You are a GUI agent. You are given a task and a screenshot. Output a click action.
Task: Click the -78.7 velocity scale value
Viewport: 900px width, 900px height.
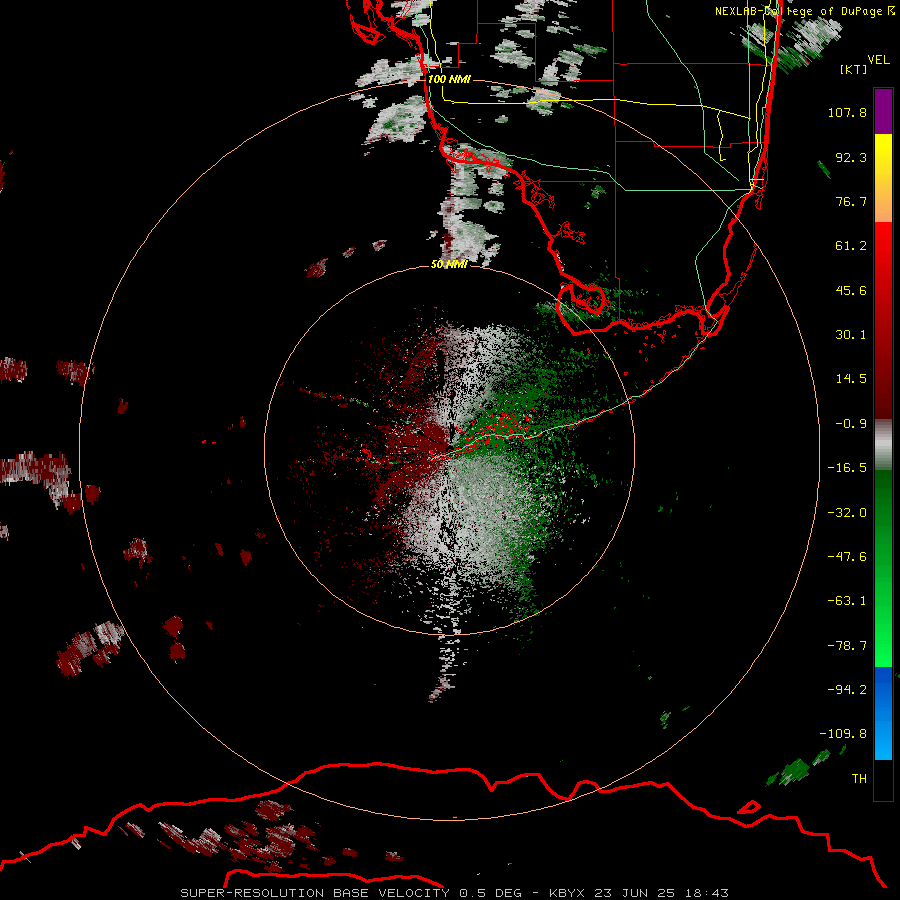[847, 646]
